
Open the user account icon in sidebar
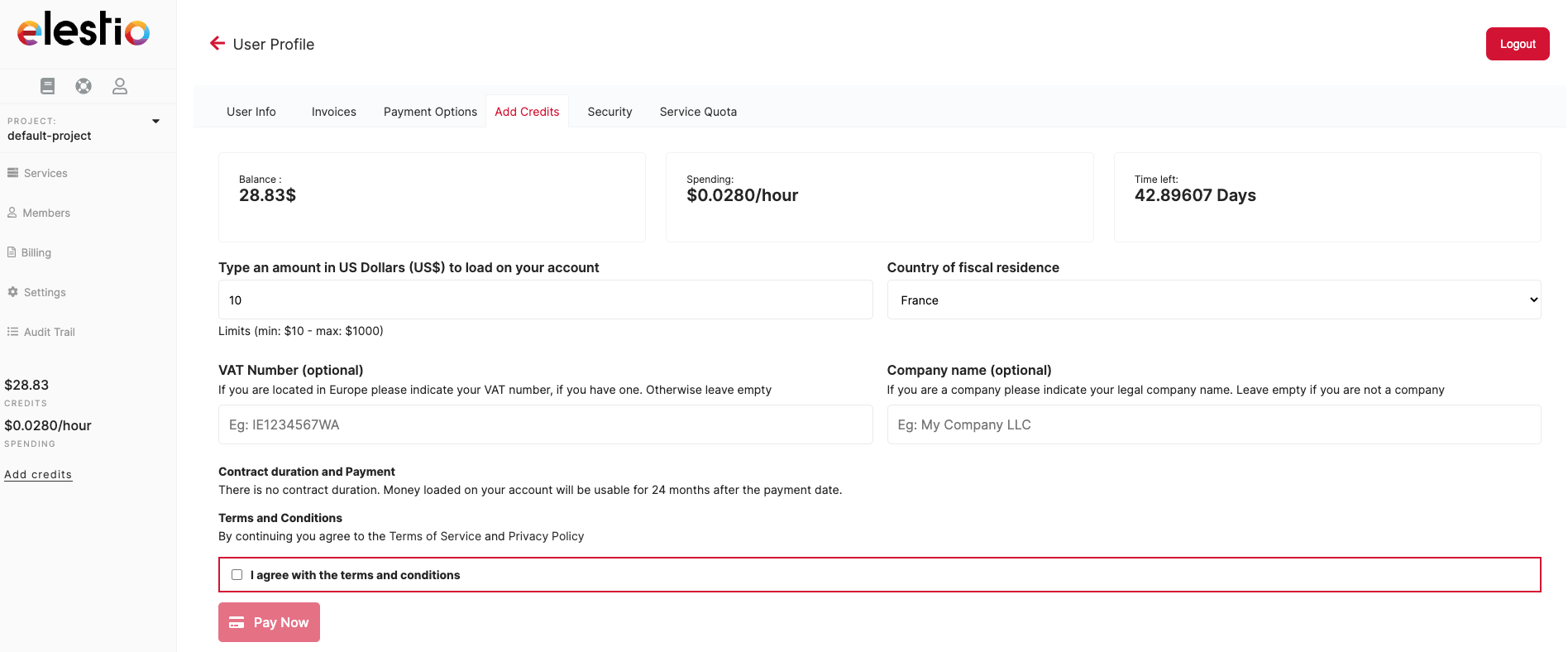coord(120,86)
